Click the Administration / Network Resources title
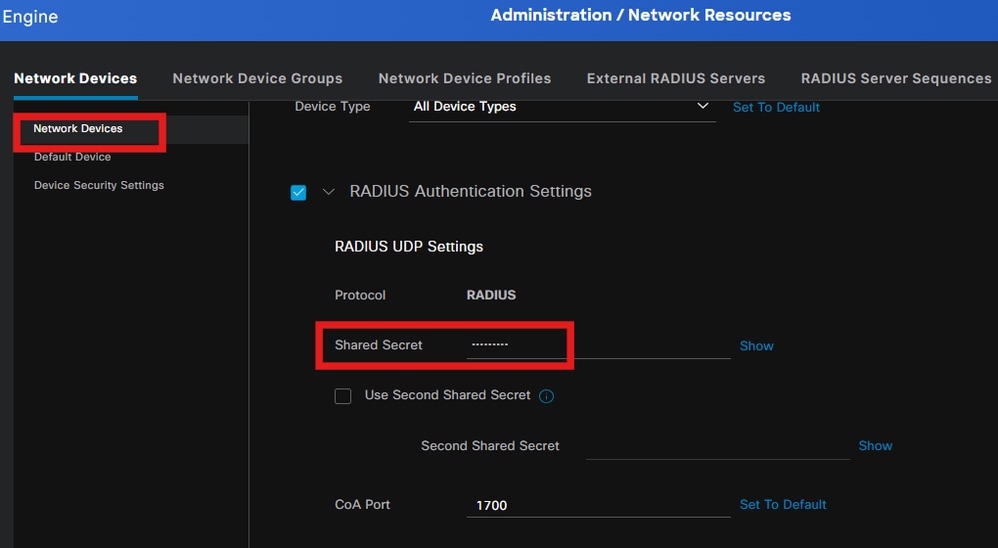The image size is (998, 548). [640, 15]
